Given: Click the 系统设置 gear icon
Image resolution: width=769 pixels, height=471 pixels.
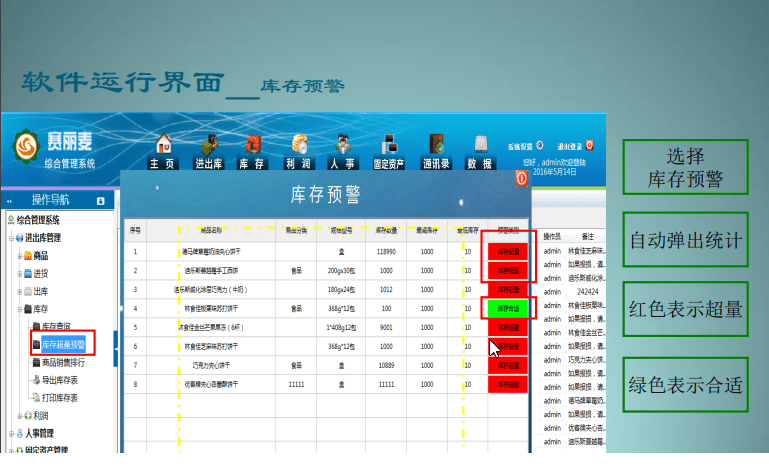Looking at the screenshot, I should click(539, 146).
